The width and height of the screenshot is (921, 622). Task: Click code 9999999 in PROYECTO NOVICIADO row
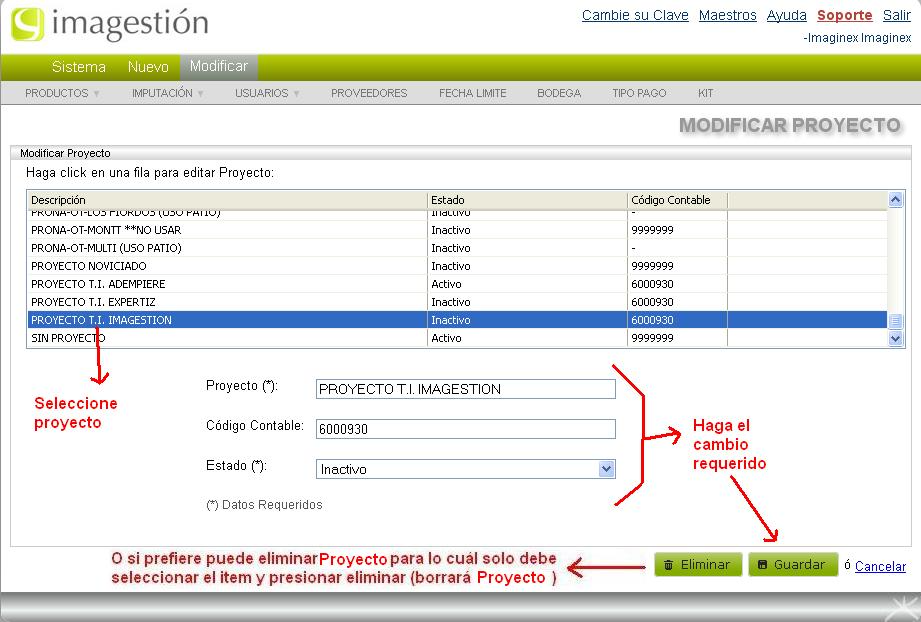pyautogui.click(x=652, y=266)
